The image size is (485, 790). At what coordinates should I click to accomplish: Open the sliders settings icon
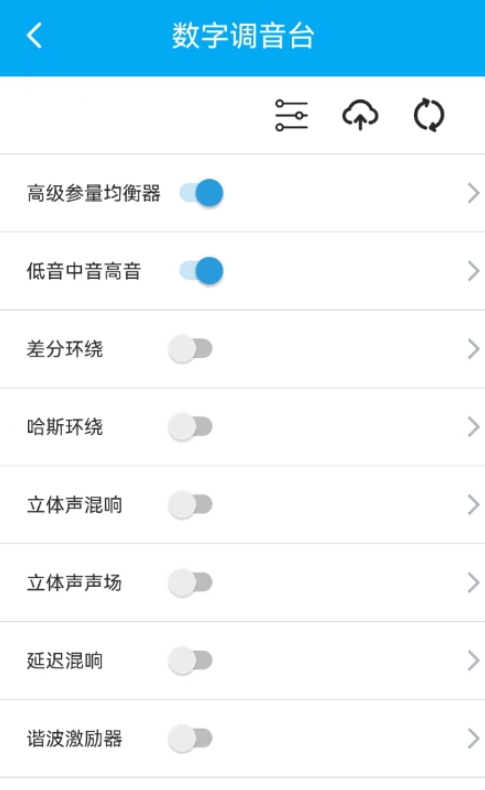tap(291, 115)
